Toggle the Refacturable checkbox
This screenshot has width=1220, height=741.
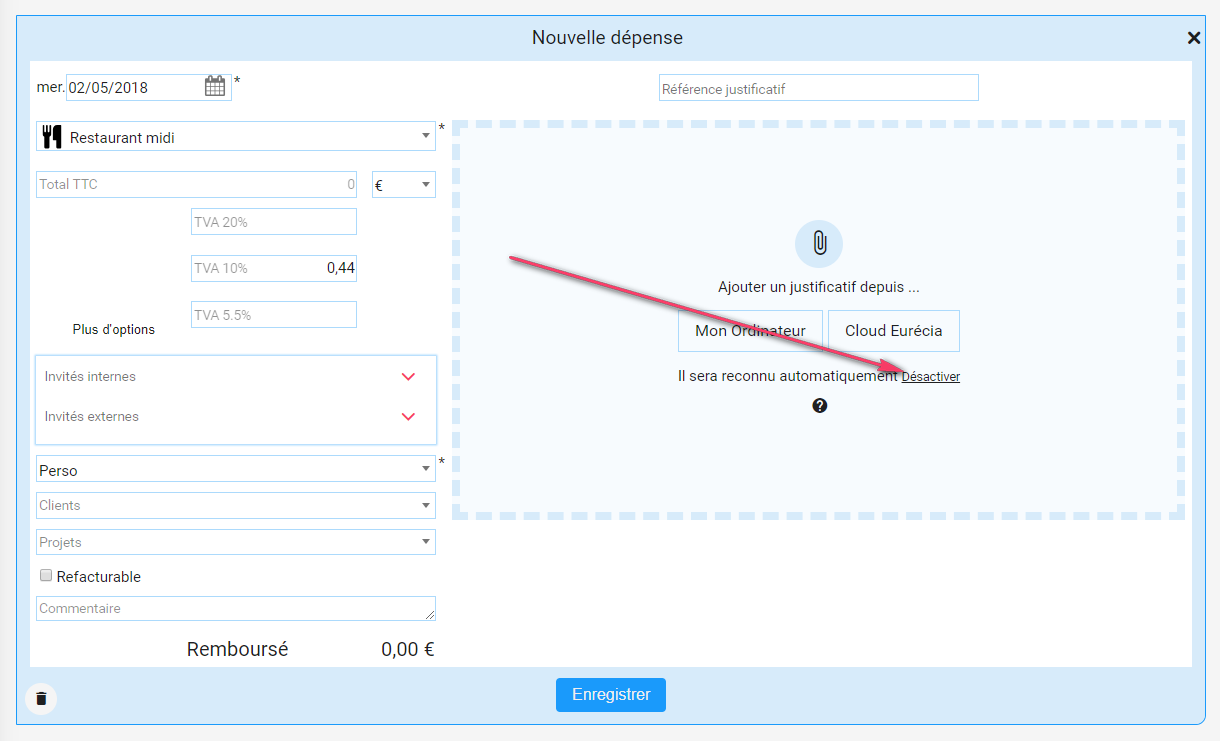point(45,576)
